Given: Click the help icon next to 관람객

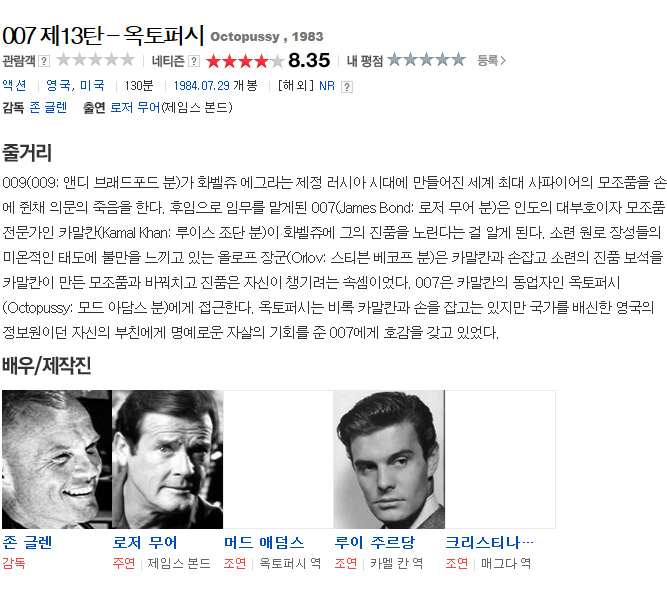Looking at the screenshot, I should point(44,61).
